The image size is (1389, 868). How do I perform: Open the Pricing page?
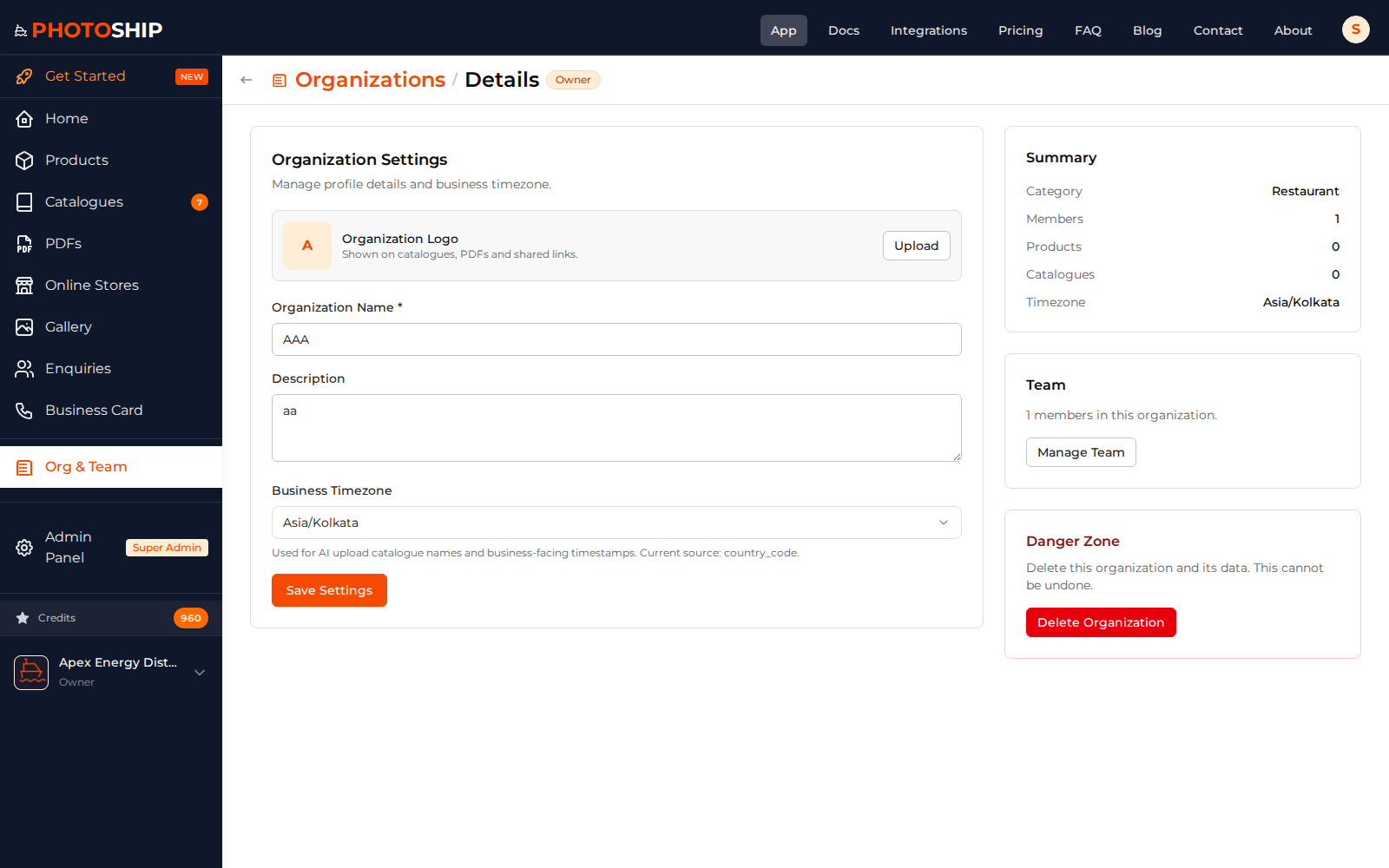(1021, 30)
